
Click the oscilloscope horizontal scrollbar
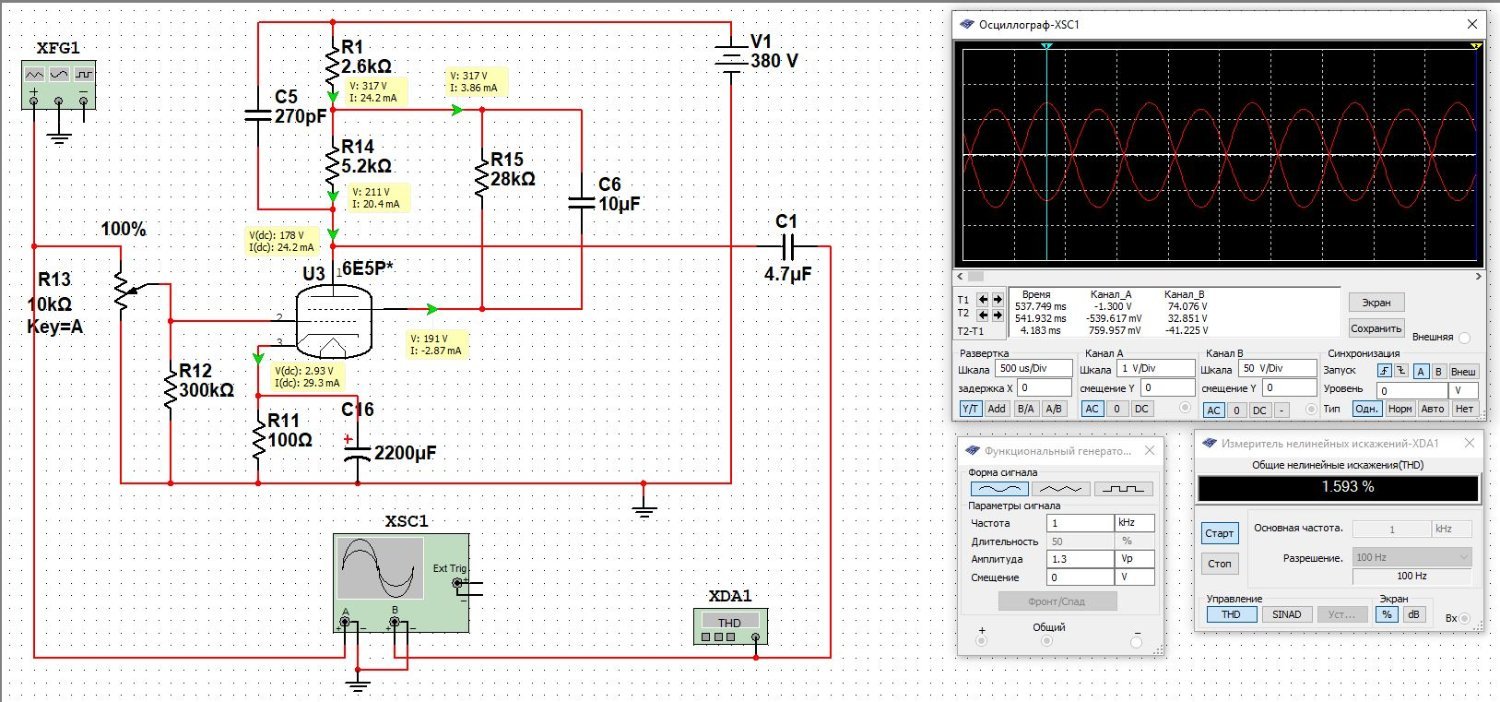(x=1220, y=276)
